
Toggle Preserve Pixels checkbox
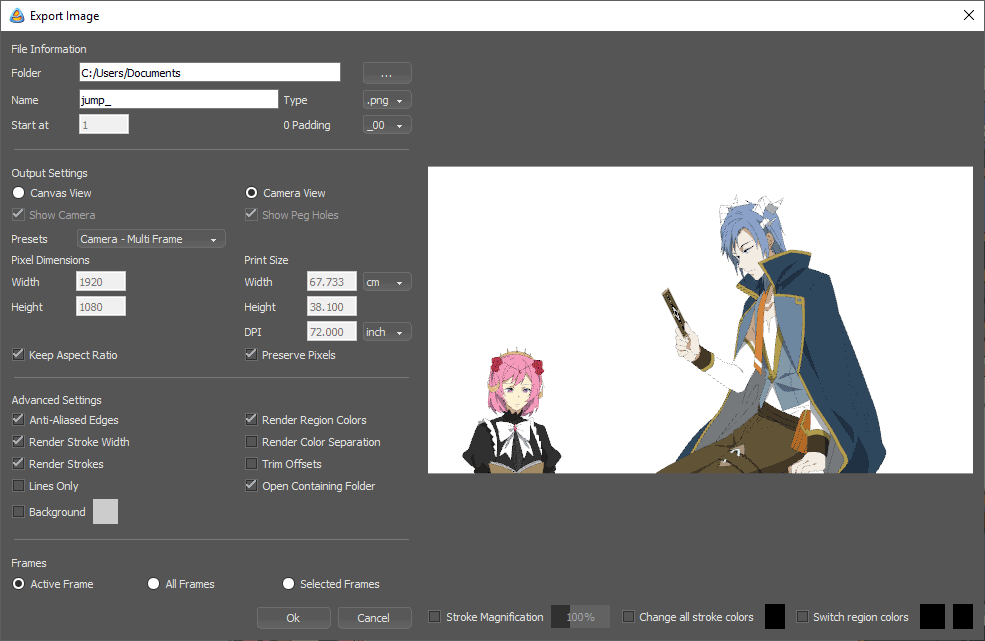[251, 354]
